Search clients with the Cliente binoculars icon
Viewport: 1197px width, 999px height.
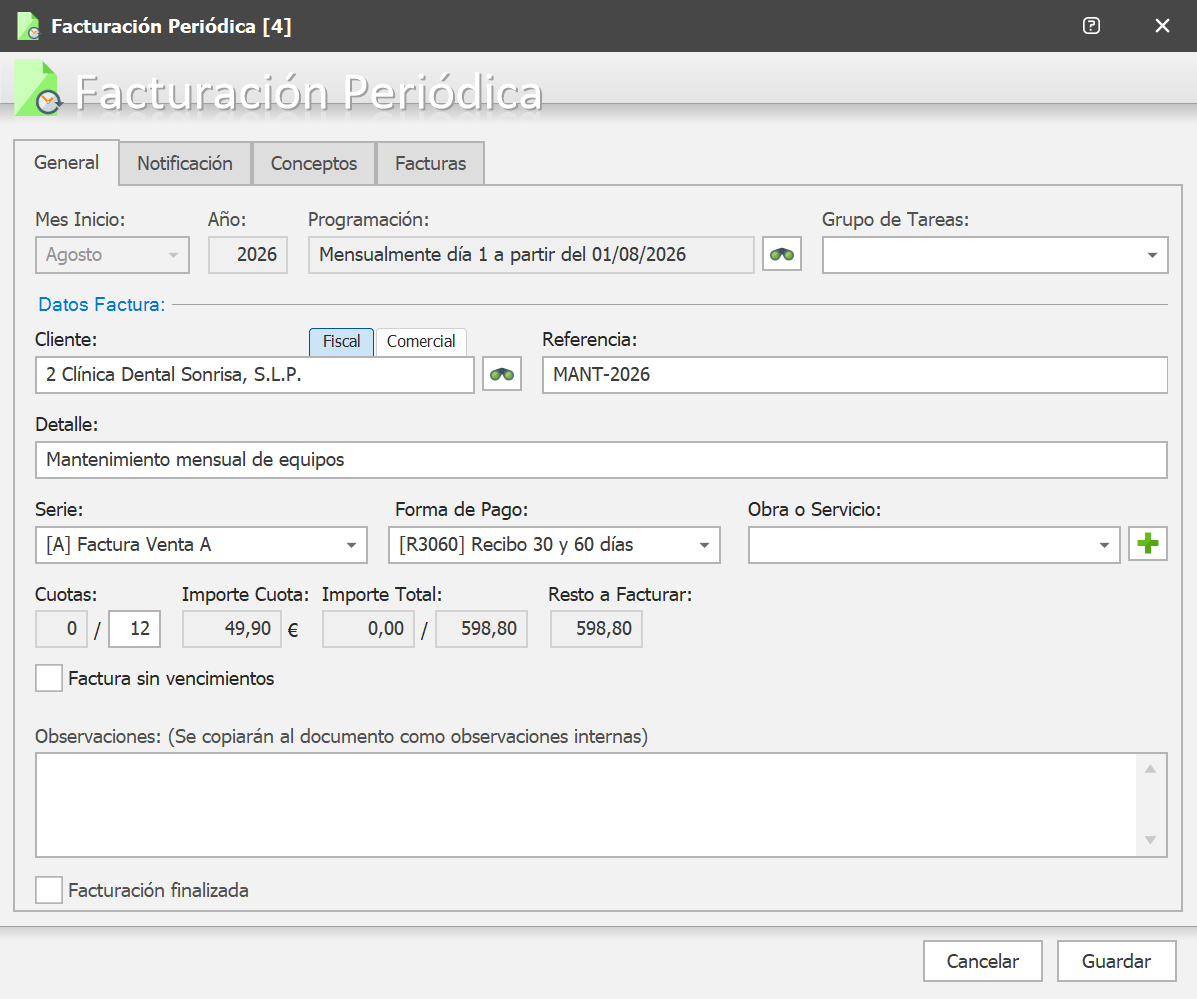click(x=502, y=374)
